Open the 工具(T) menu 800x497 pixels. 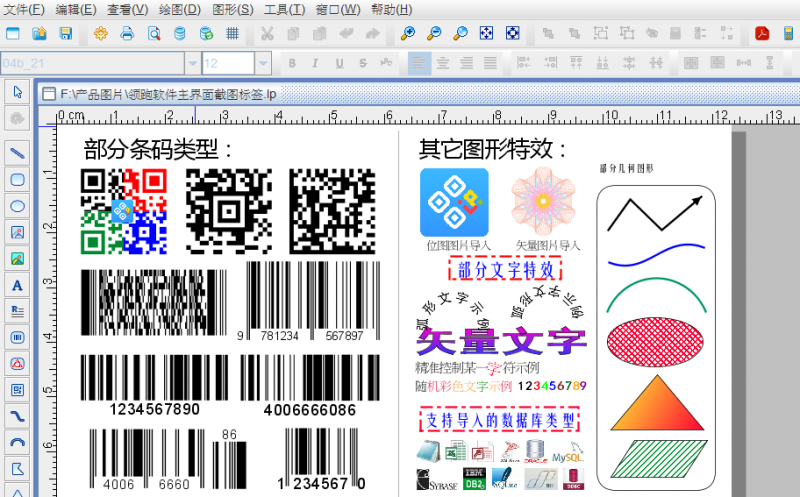[x=285, y=9]
